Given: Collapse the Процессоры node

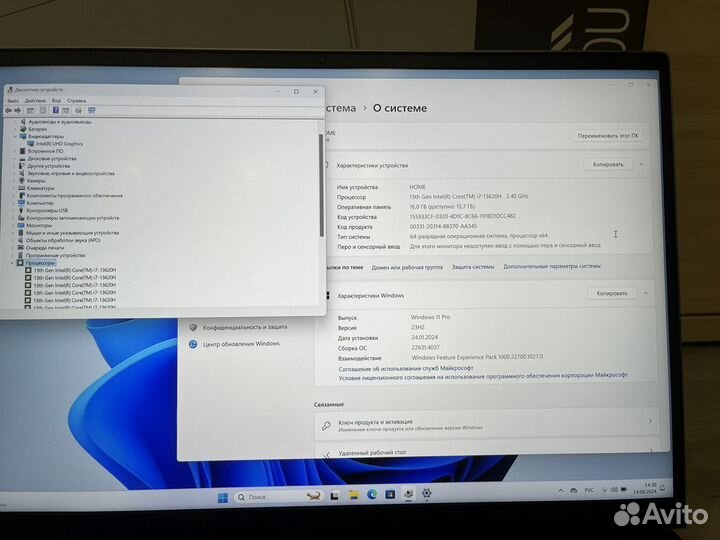Looking at the screenshot, I should pyautogui.click(x=12, y=263).
